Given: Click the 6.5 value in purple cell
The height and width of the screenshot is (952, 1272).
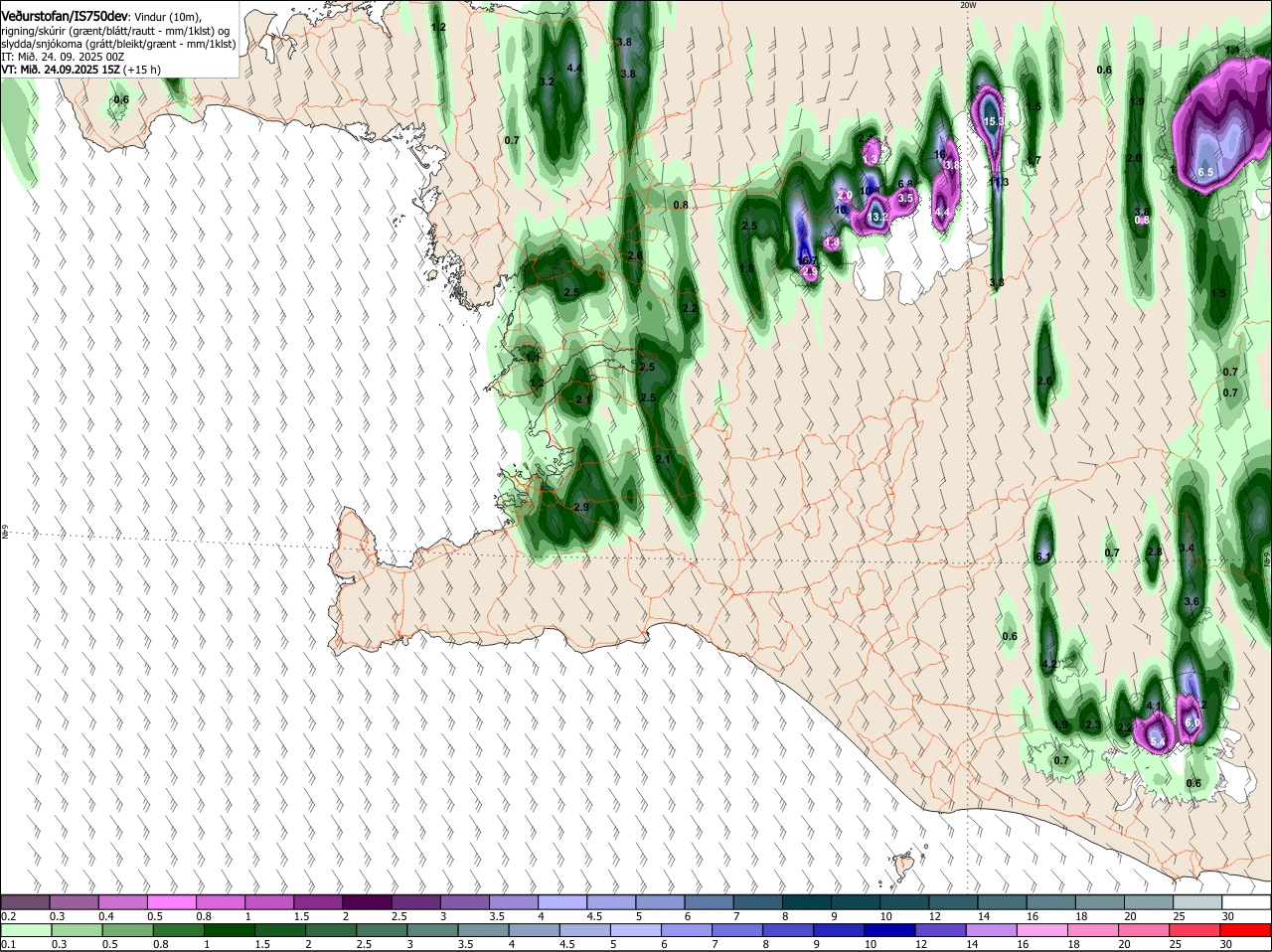Looking at the screenshot, I should coord(1205,172).
